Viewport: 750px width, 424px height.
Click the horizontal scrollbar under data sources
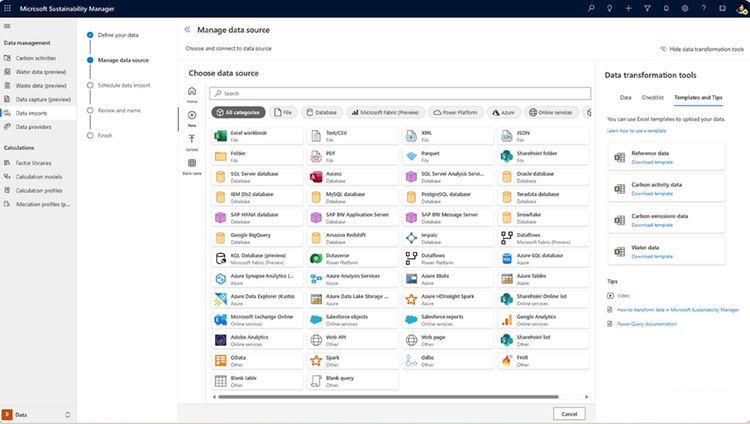388,397
